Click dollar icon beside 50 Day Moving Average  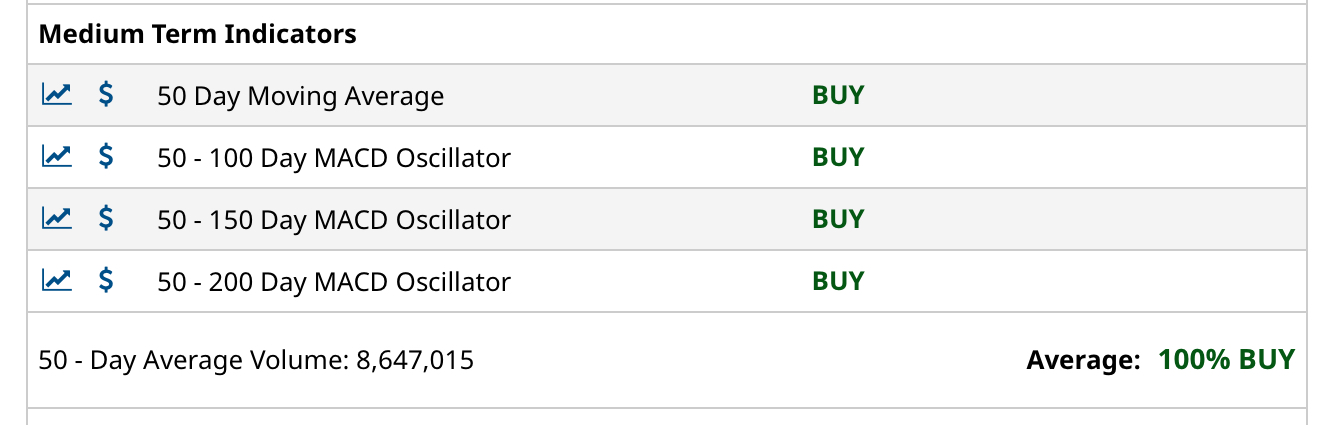click(106, 95)
